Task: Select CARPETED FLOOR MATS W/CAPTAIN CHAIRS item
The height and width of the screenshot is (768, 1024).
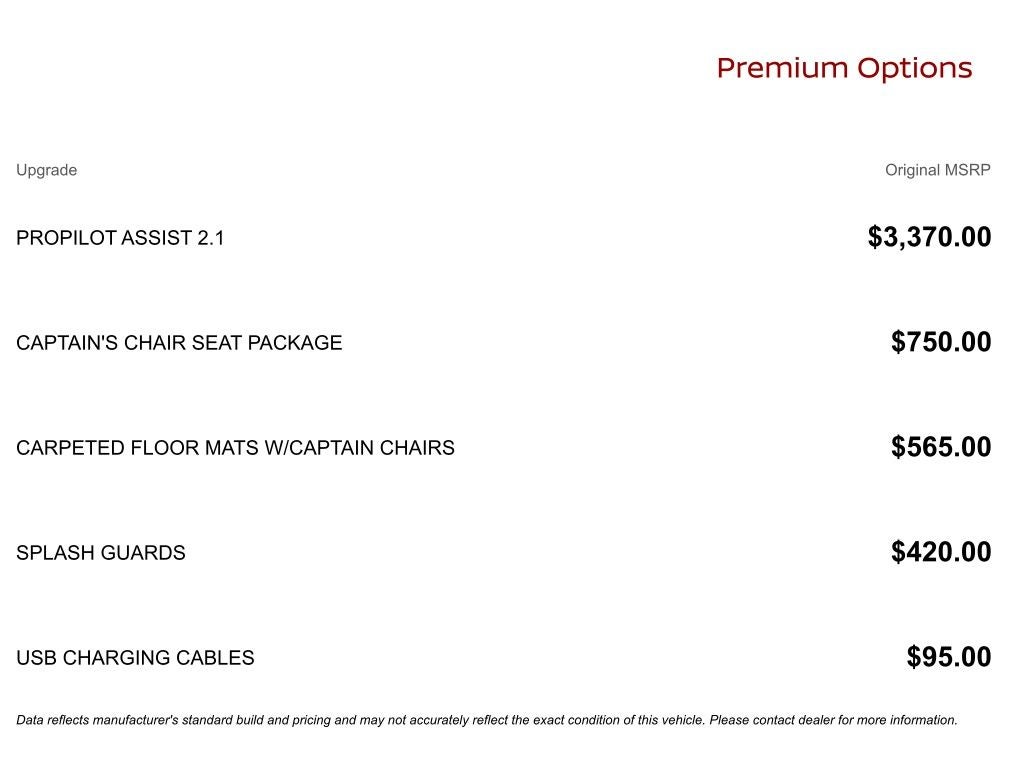Action: [x=235, y=448]
